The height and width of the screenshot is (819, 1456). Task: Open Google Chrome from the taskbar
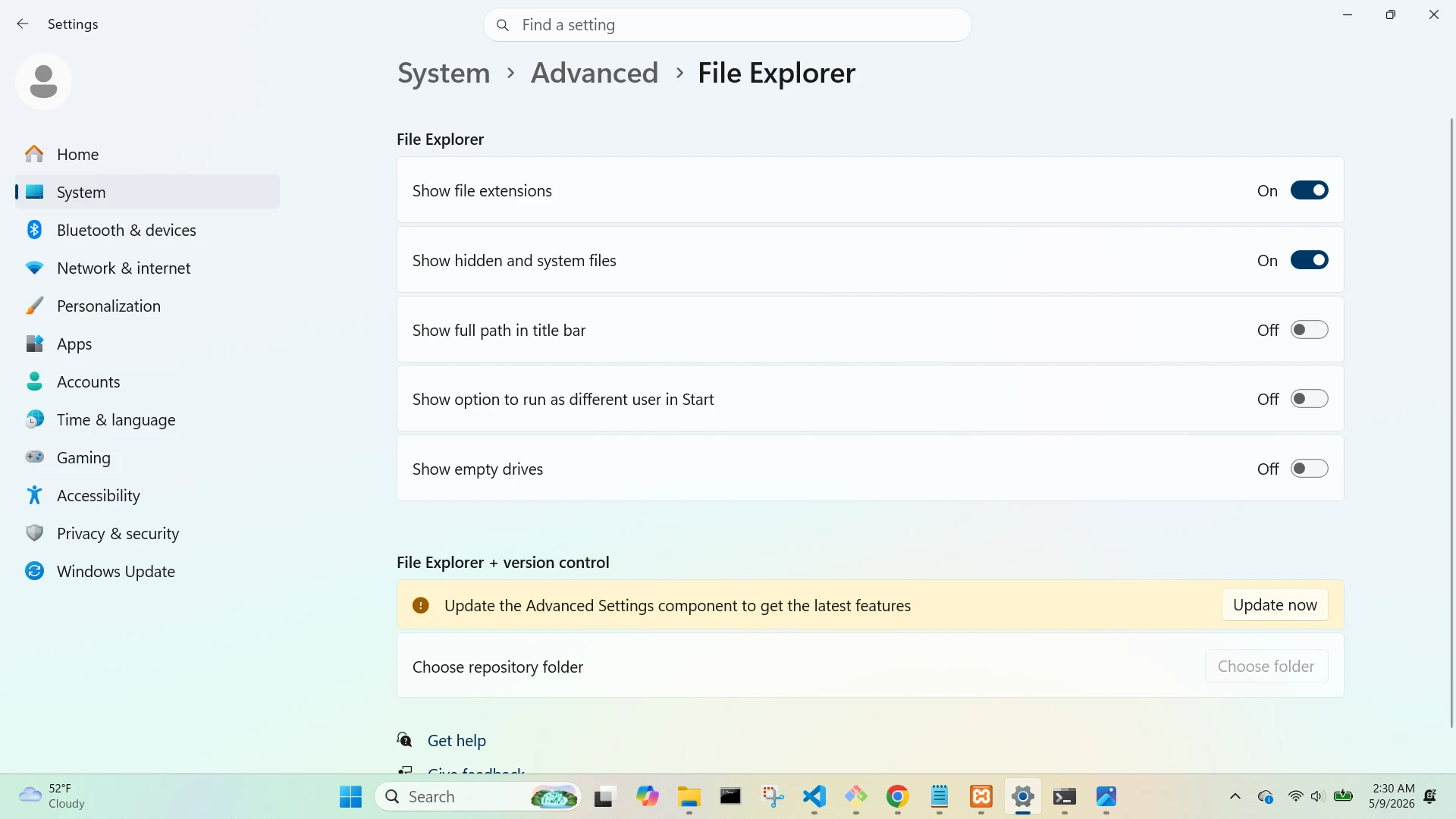pos(897,796)
